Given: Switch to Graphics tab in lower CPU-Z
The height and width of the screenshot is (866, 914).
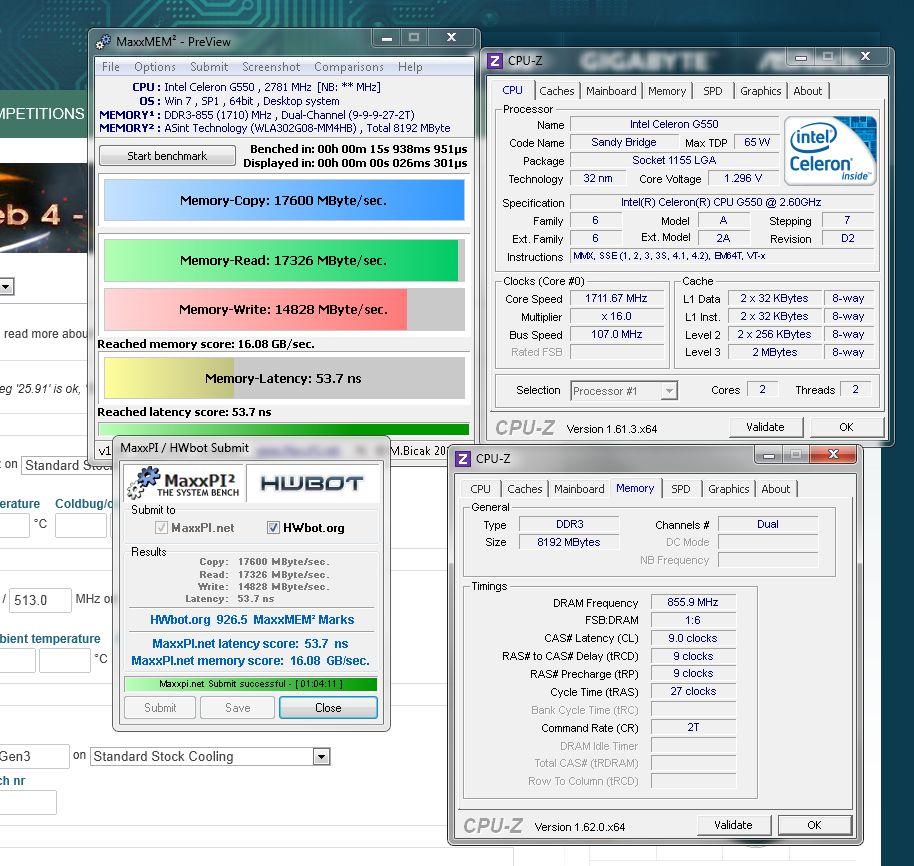Looking at the screenshot, I should (x=728, y=489).
